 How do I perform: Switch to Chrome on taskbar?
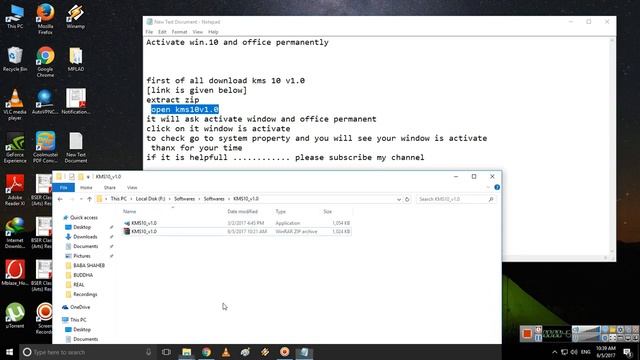(206, 352)
